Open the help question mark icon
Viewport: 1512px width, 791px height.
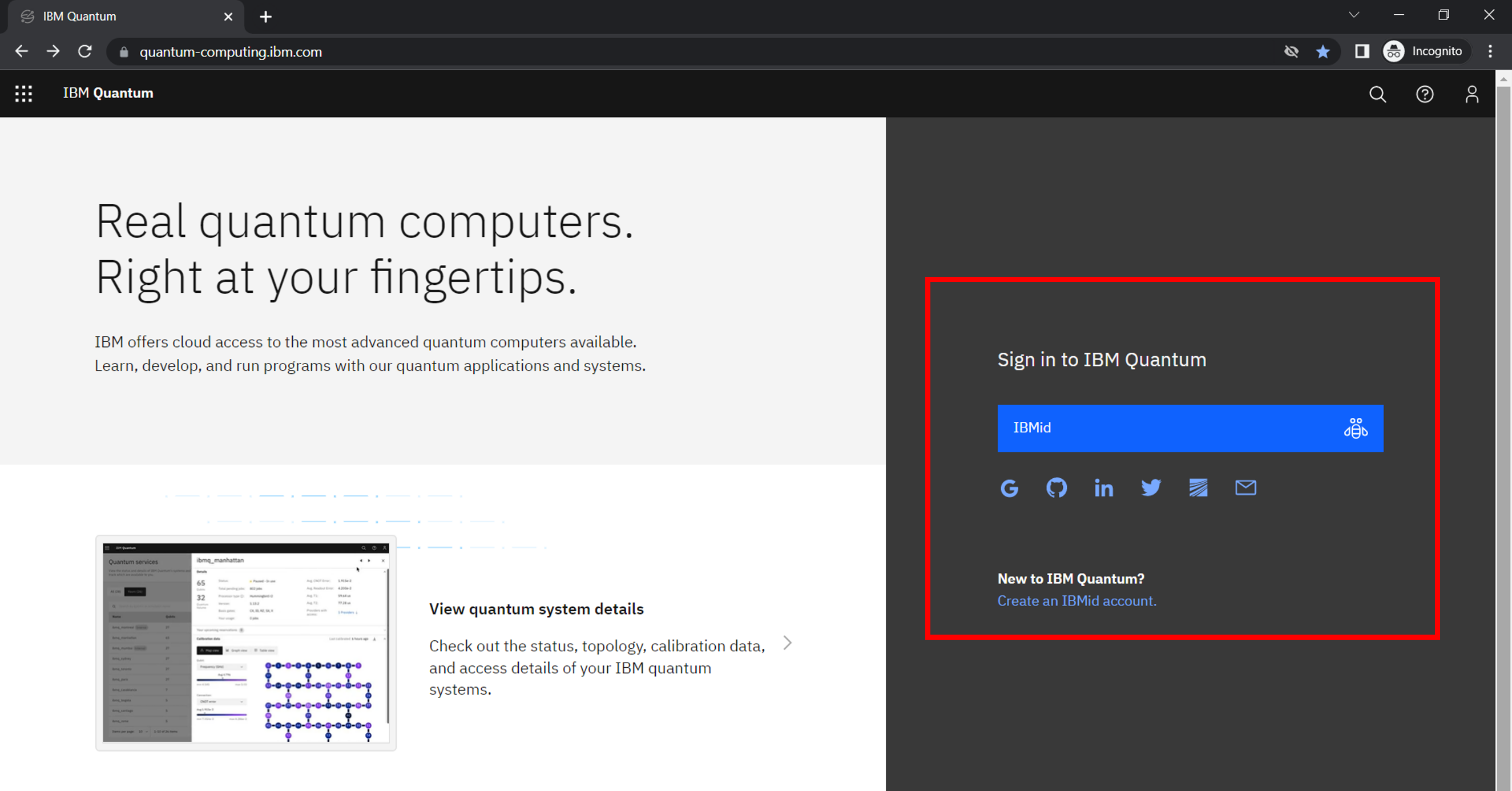pos(1425,94)
